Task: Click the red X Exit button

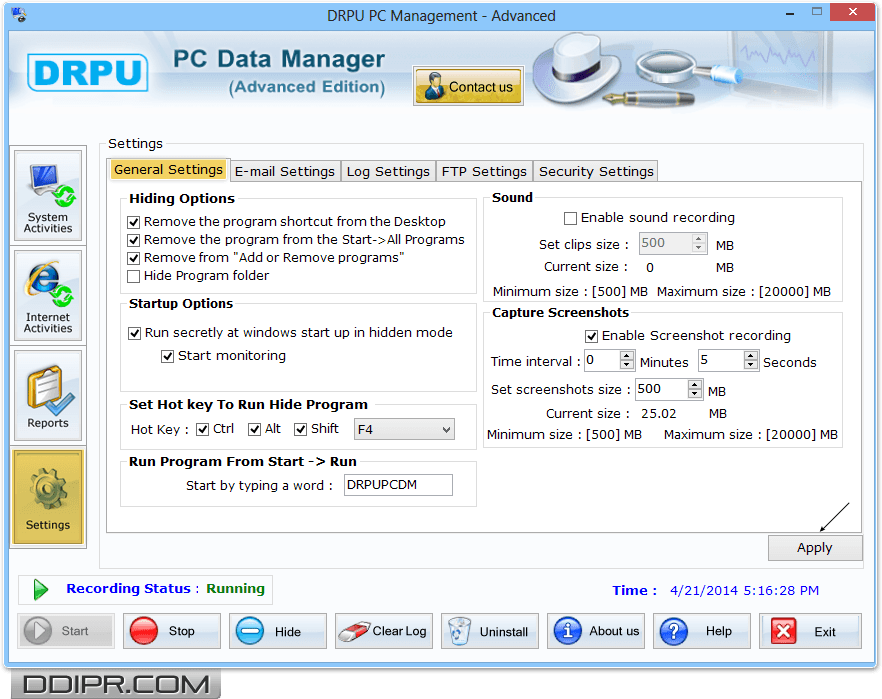Action: [810, 631]
